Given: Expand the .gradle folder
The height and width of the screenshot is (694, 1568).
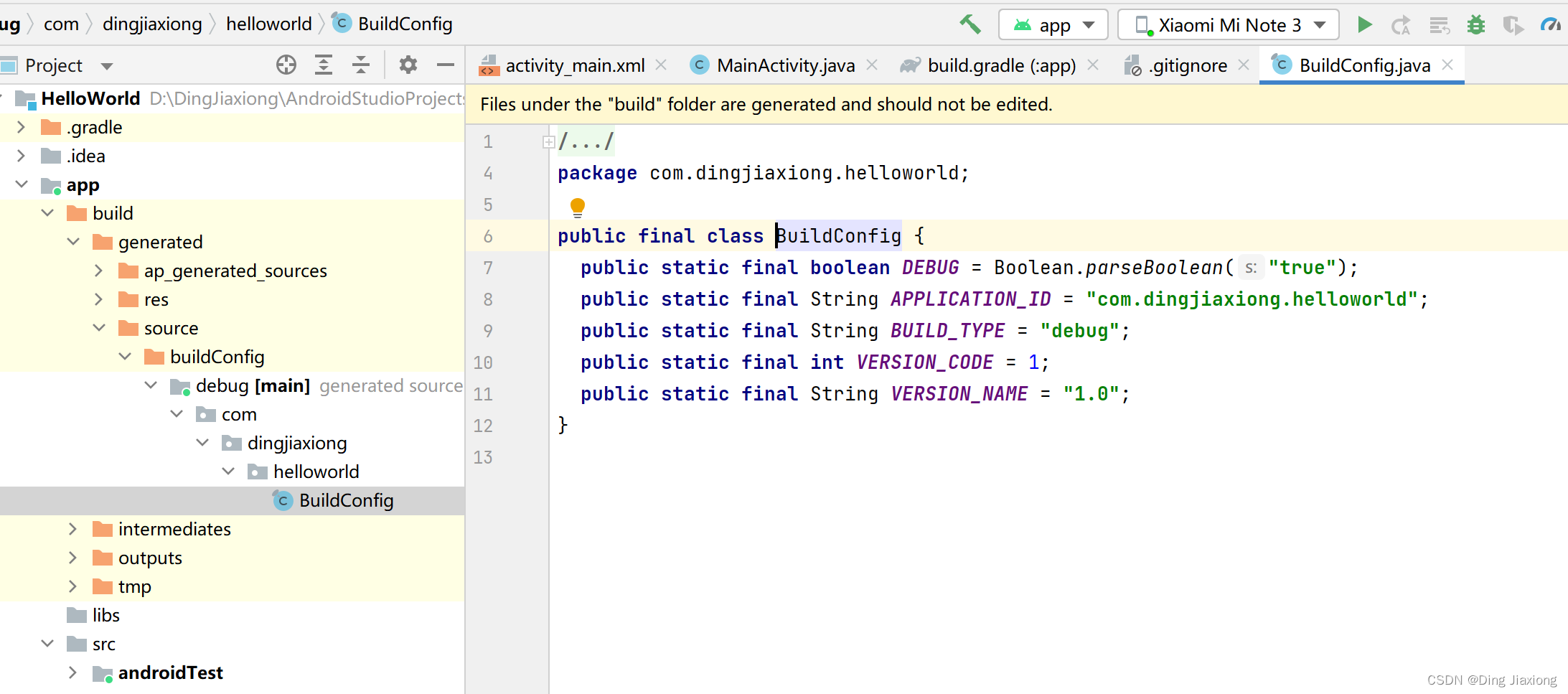Looking at the screenshot, I should click(22, 127).
